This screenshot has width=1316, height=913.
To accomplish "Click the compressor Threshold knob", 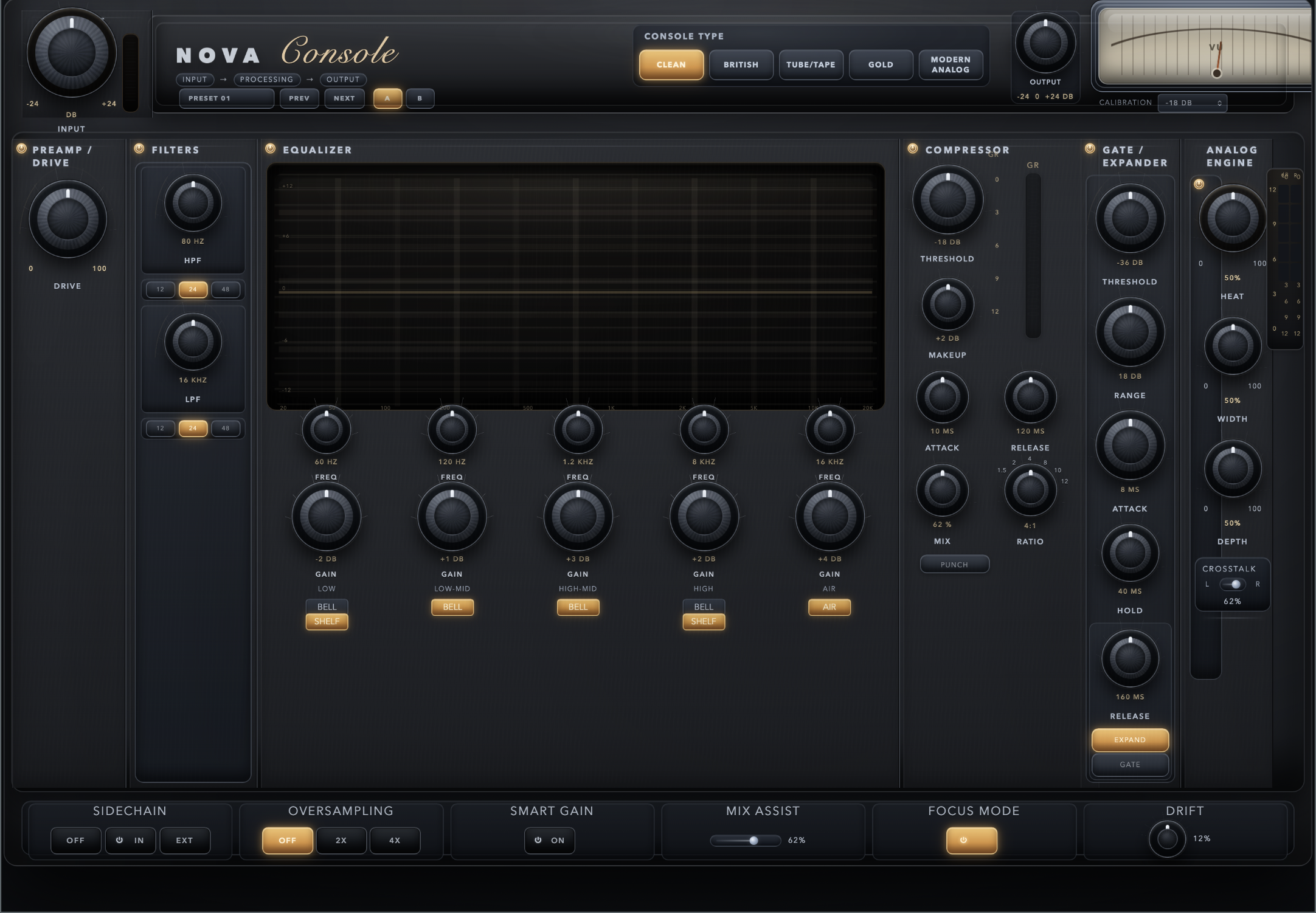I will coord(947,199).
